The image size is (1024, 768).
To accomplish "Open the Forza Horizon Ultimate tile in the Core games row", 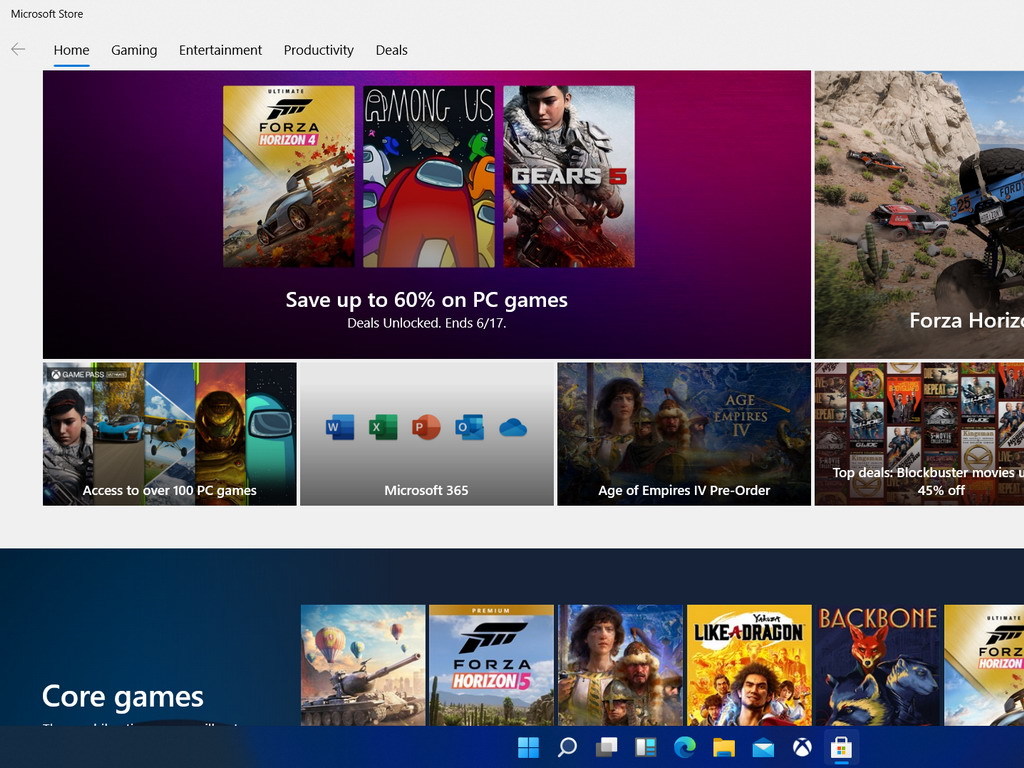I will pyautogui.click(x=984, y=665).
